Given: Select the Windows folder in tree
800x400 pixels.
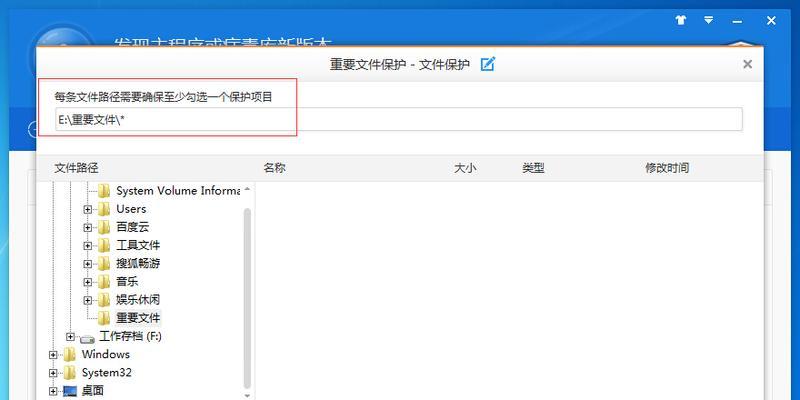Looking at the screenshot, I should coord(106,355).
